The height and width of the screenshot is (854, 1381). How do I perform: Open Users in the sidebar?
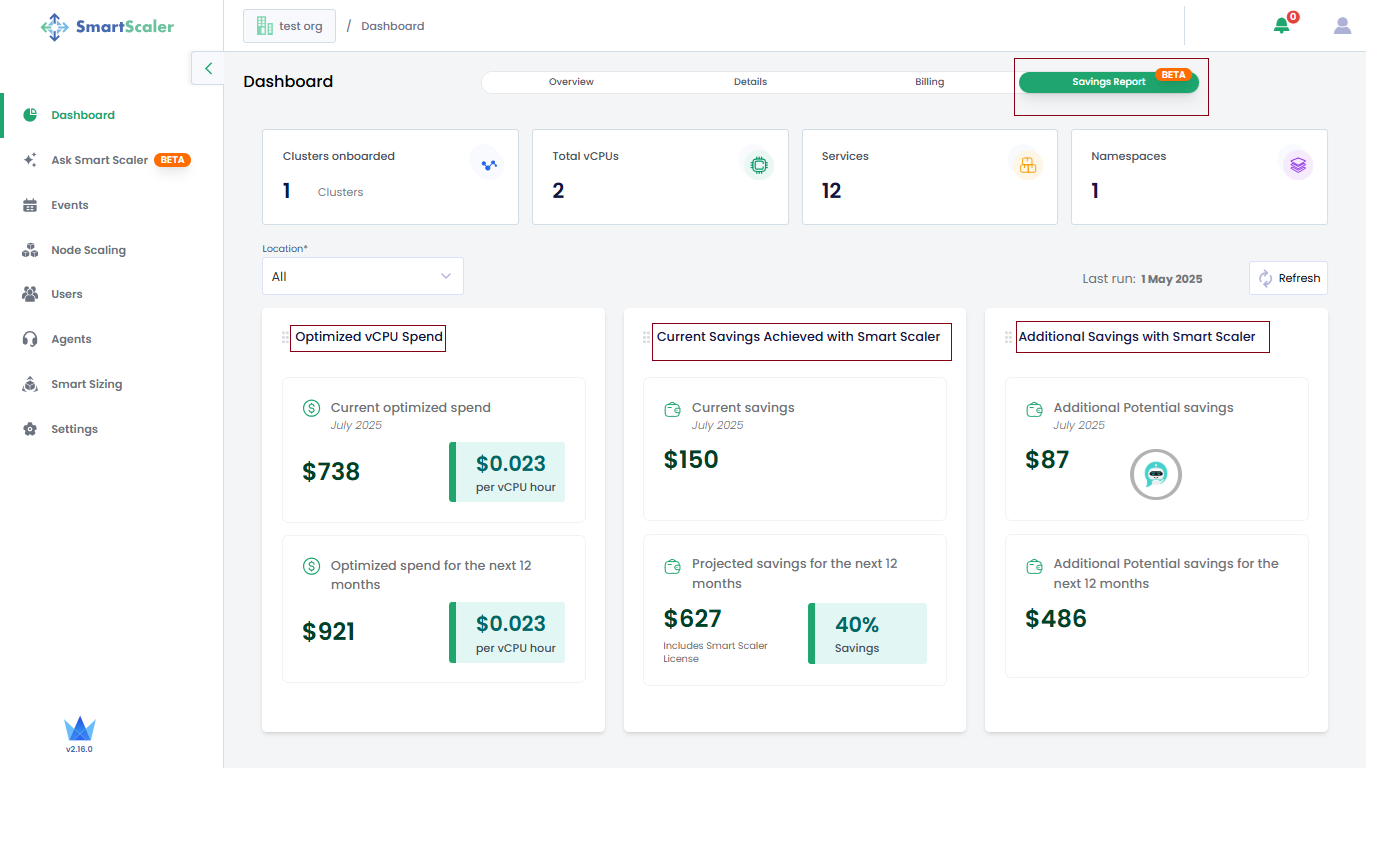[x=67, y=294]
